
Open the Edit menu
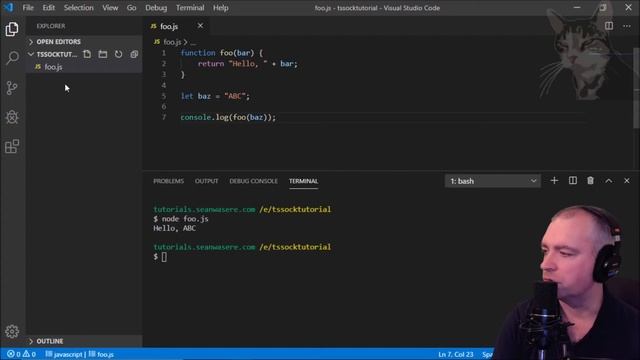click(x=49, y=8)
